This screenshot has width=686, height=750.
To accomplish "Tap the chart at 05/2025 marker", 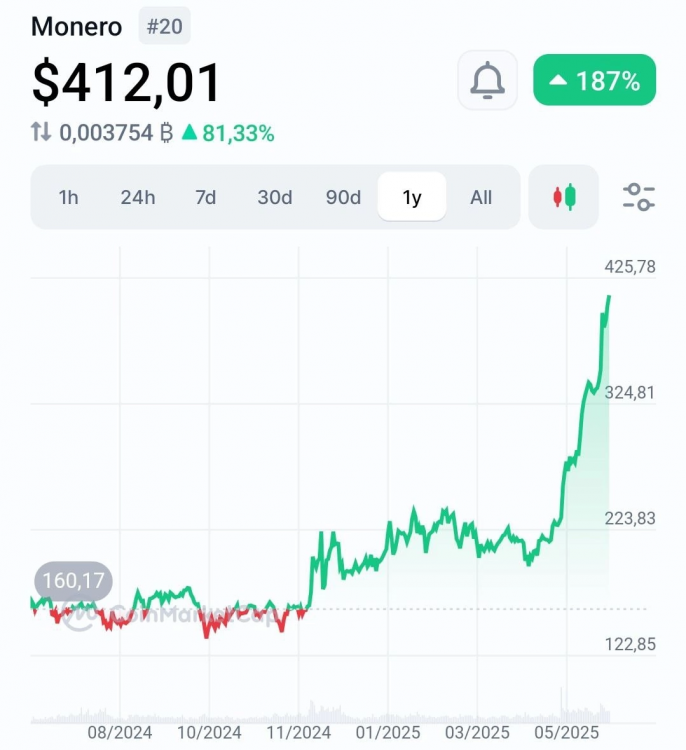I will 567,732.
